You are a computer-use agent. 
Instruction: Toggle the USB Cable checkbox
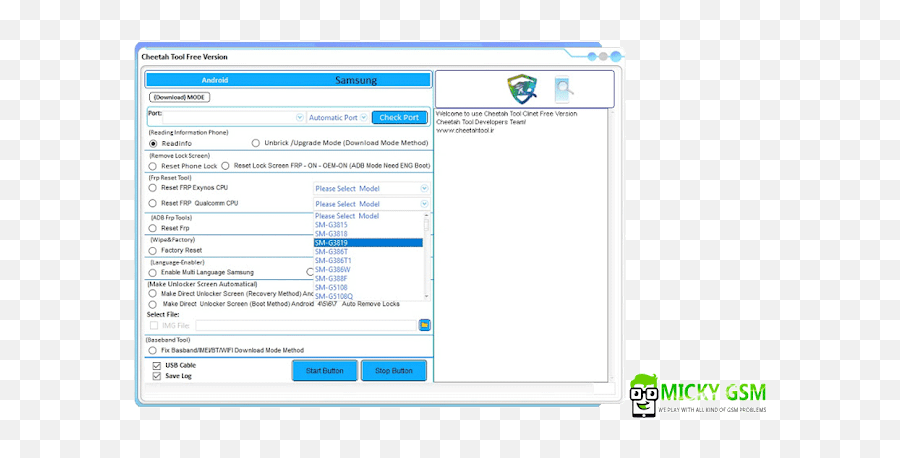coord(156,366)
